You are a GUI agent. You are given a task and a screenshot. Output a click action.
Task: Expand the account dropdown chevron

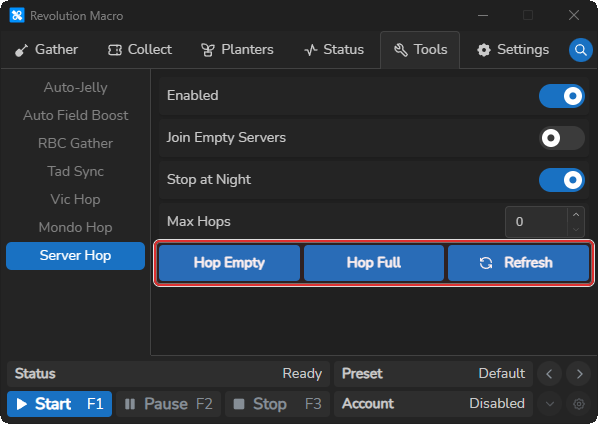(x=550, y=404)
